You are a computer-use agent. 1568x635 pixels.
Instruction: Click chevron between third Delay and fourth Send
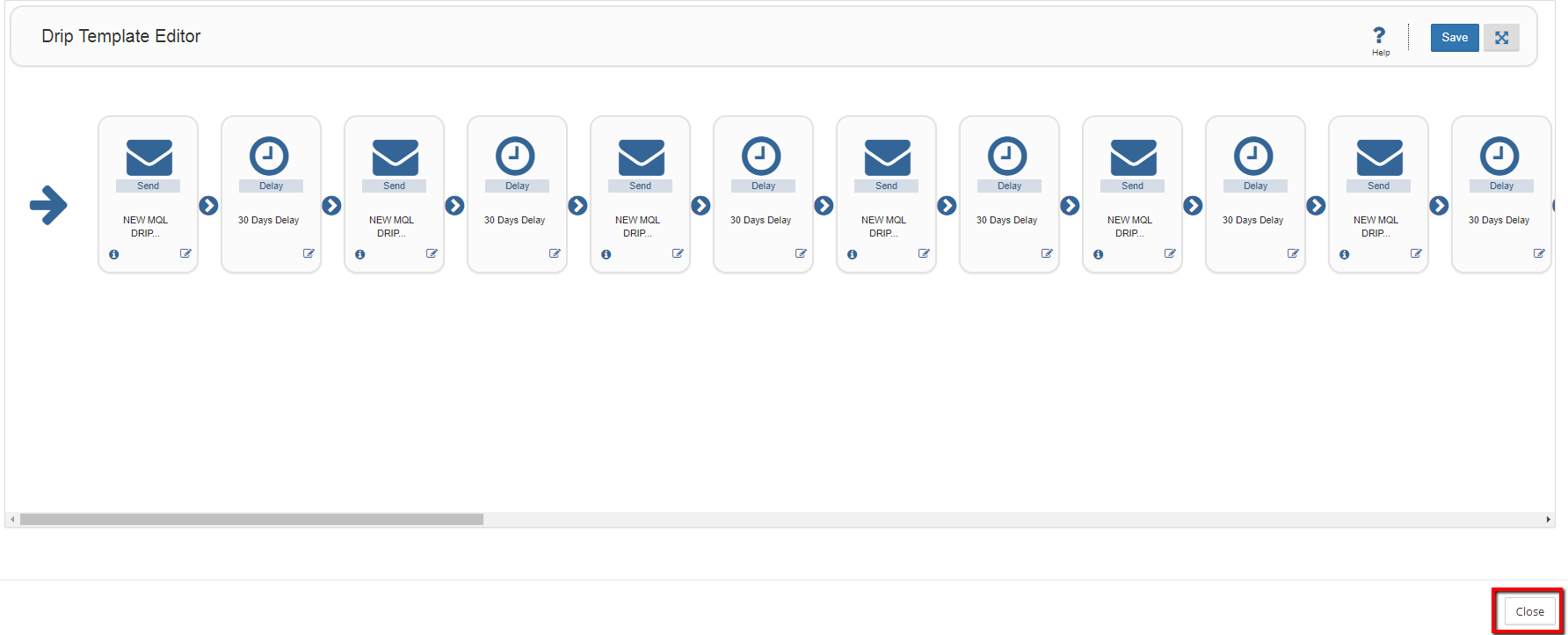coord(824,205)
